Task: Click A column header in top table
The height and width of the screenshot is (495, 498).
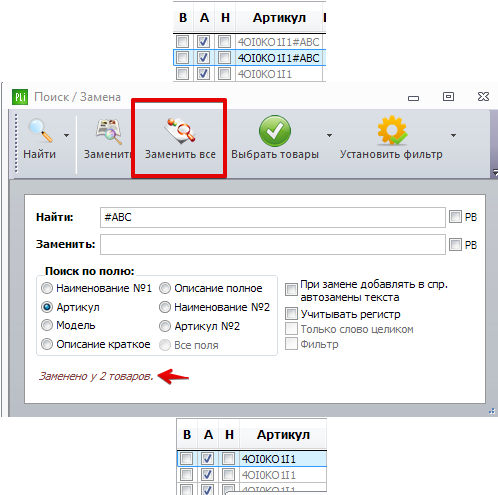Action: coord(204,18)
